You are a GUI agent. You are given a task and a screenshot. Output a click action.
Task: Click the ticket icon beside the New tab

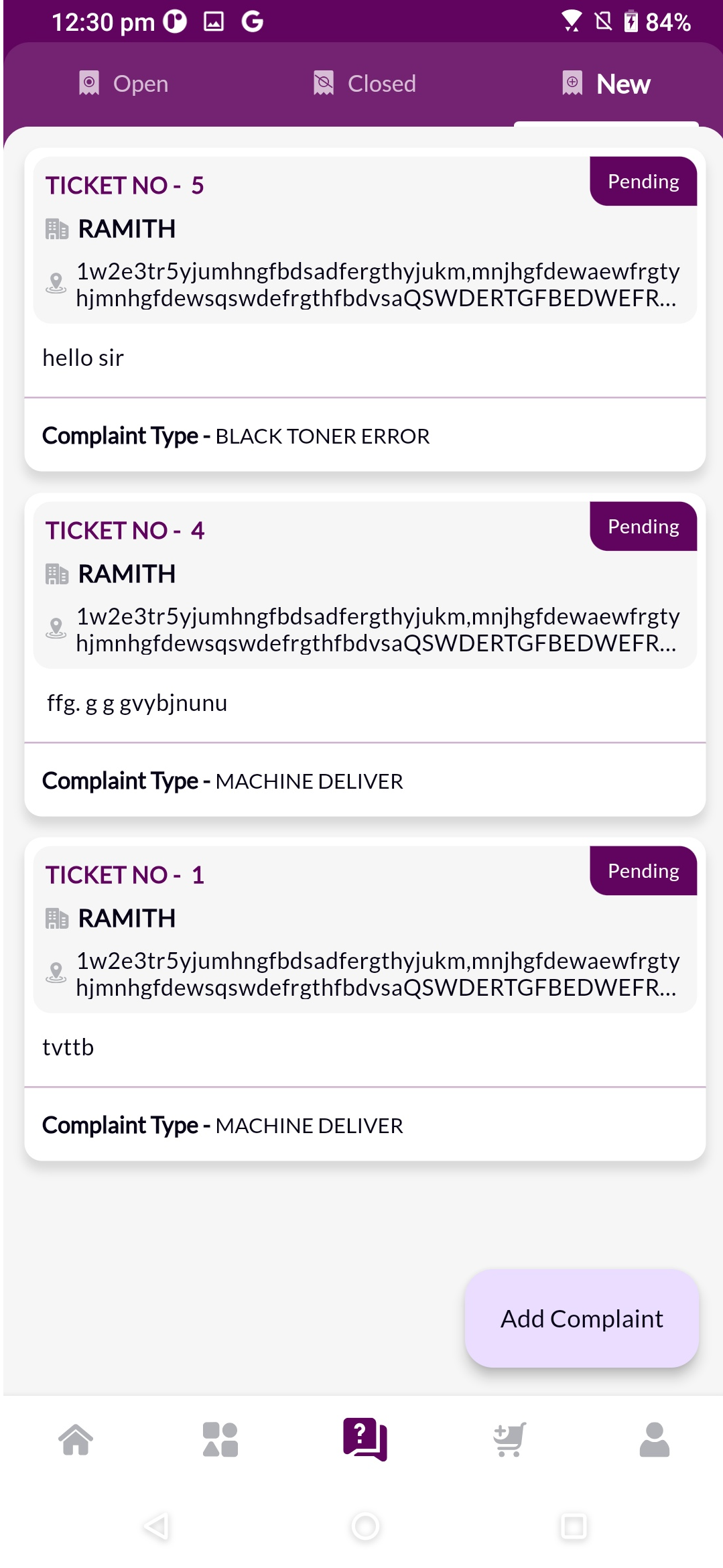tap(572, 83)
